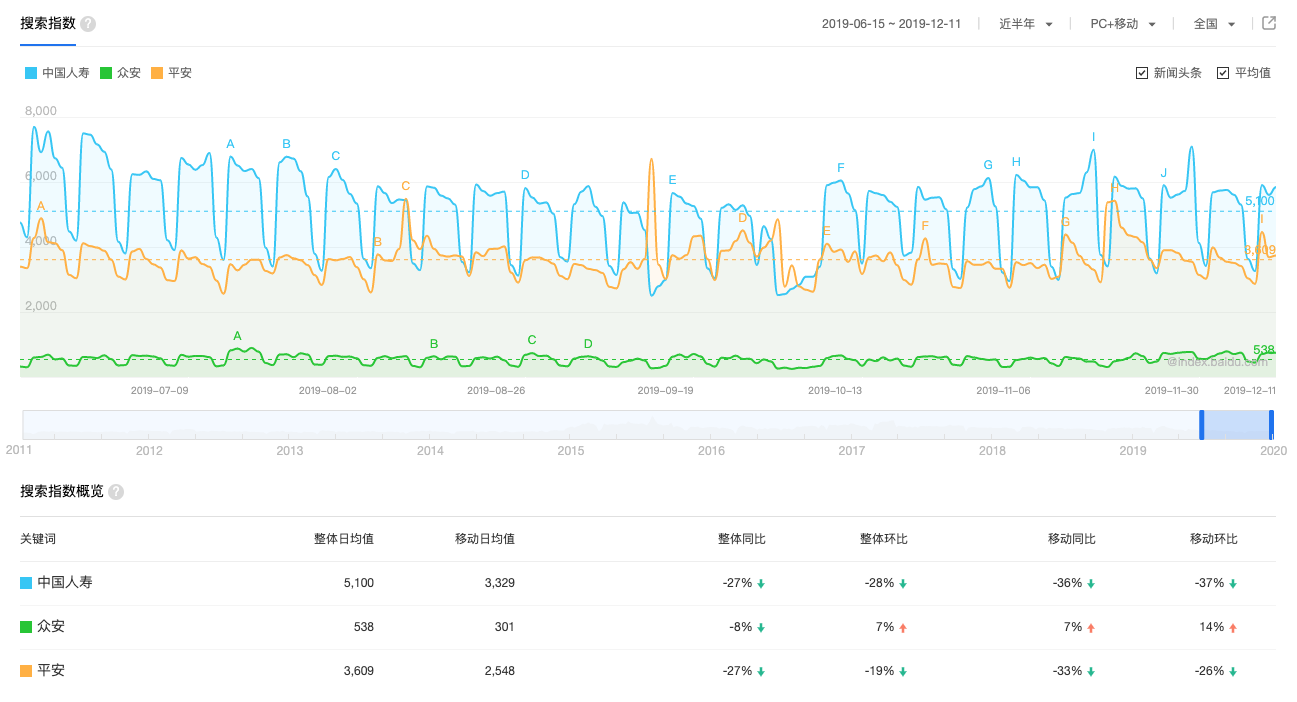Image resolution: width=1297 pixels, height=702 pixels.
Task: Click 中国人寿 row in overview table
Action: [x=648, y=583]
